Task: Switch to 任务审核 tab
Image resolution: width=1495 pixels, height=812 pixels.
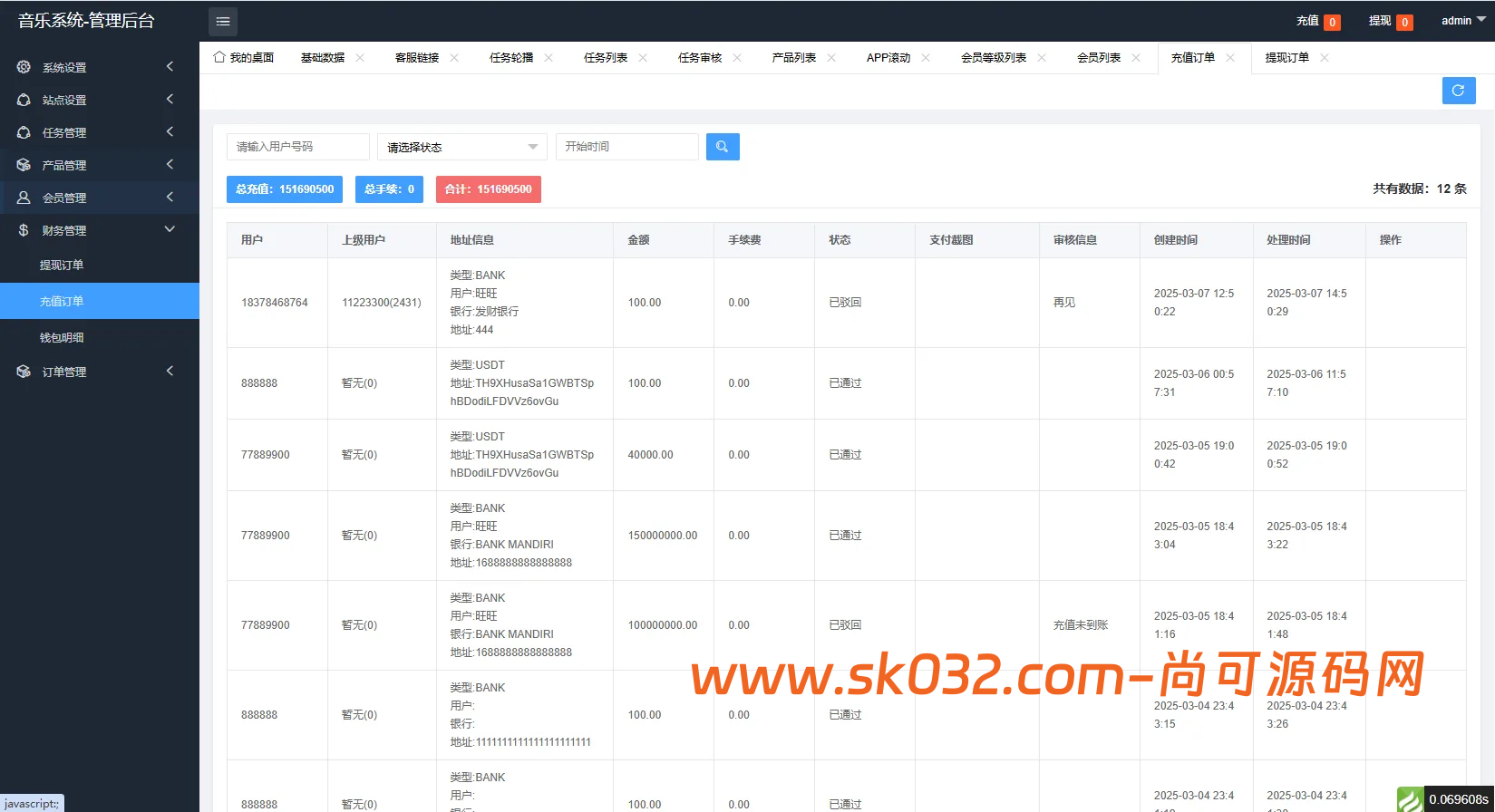Action: tap(700, 58)
